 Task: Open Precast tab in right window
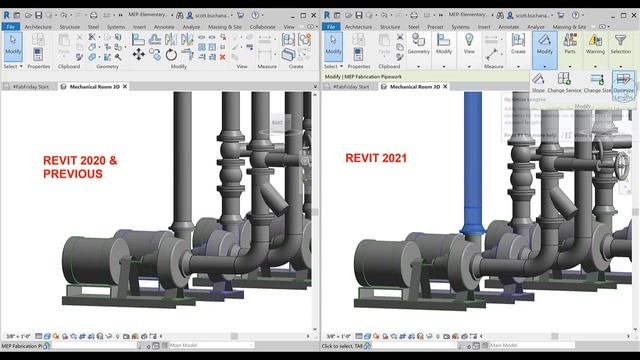[x=435, y=27]
